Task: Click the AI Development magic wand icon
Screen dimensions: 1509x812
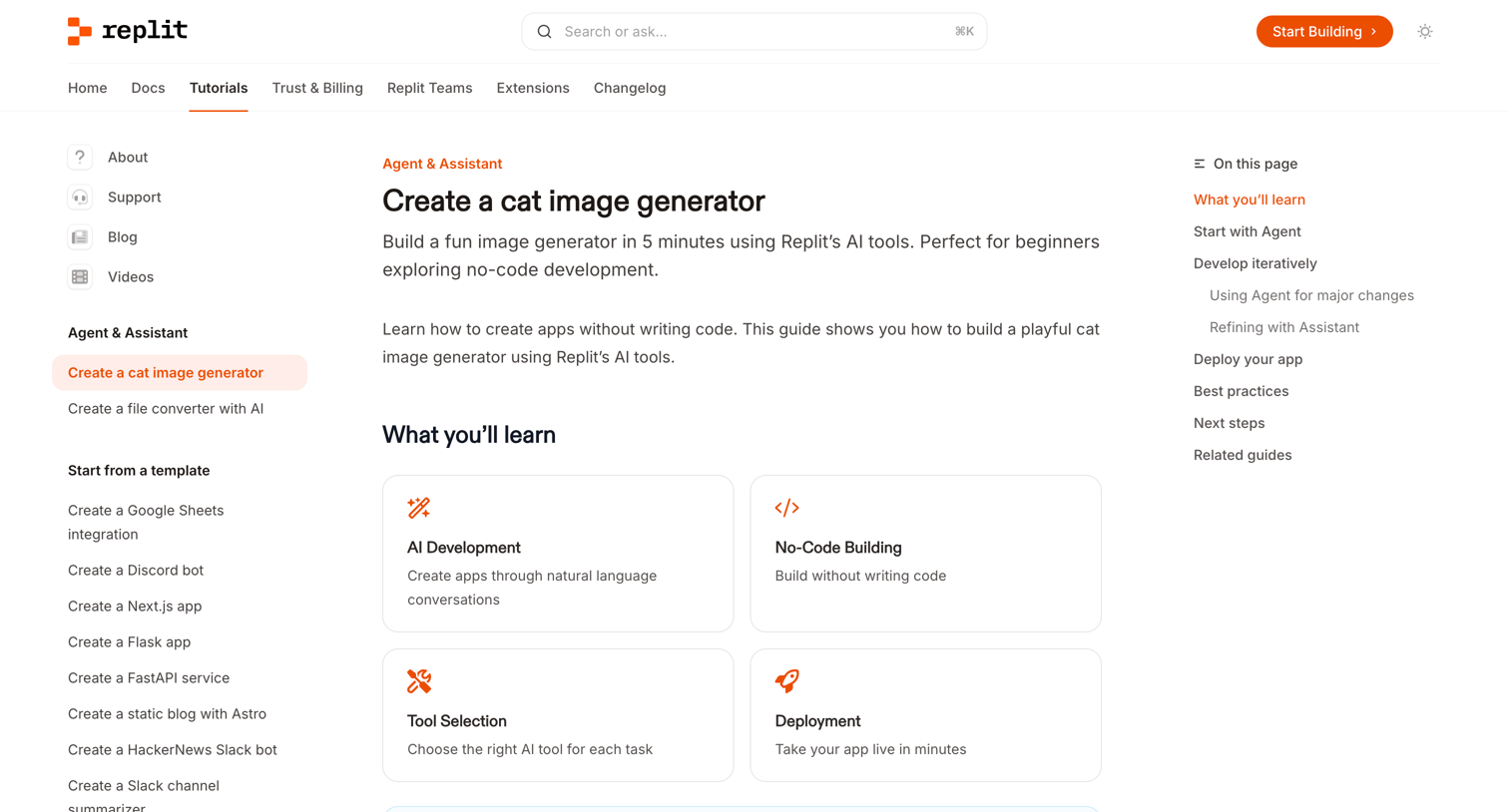Action: 419,508
